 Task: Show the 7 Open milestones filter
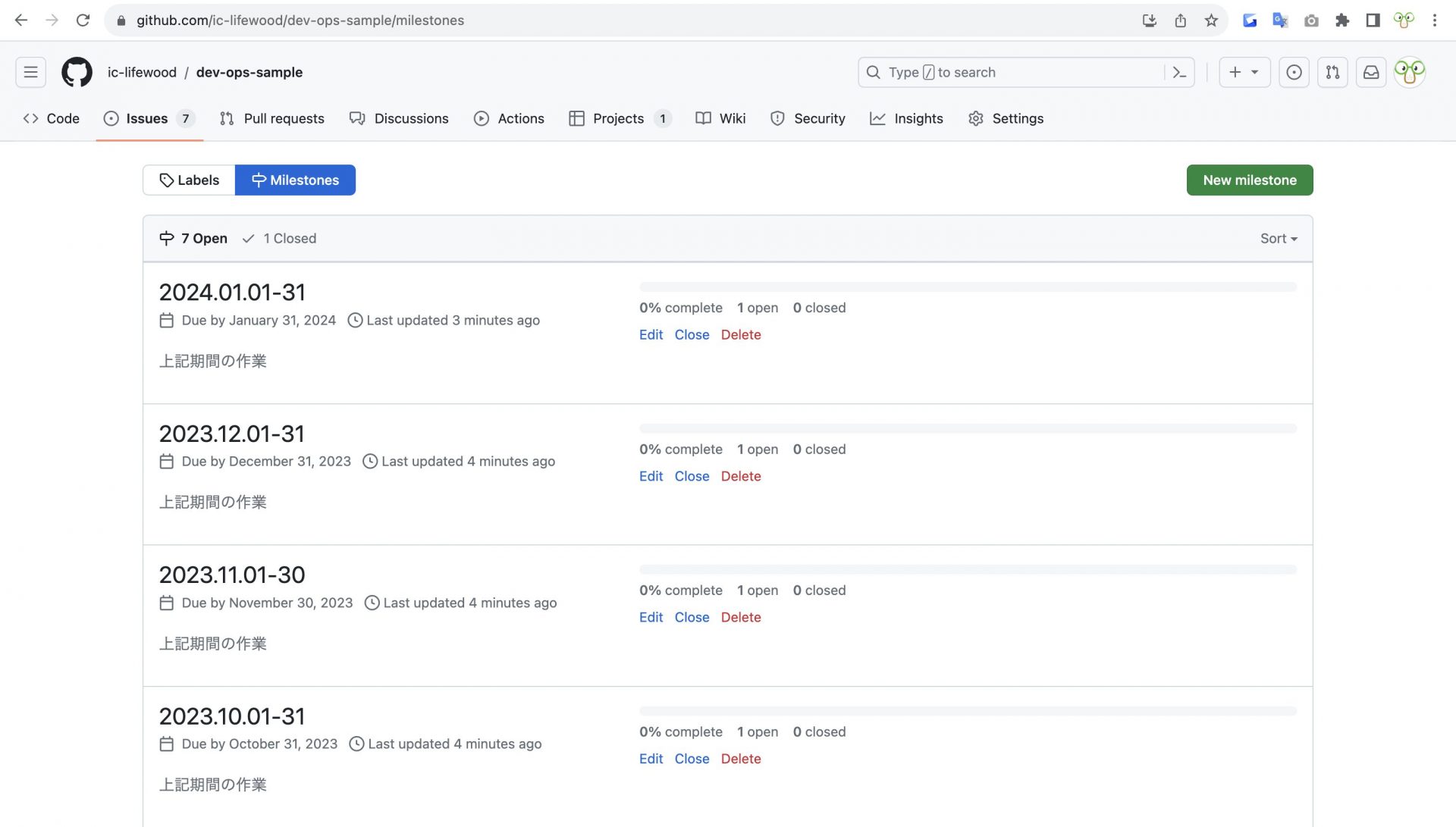coord(193,238)
